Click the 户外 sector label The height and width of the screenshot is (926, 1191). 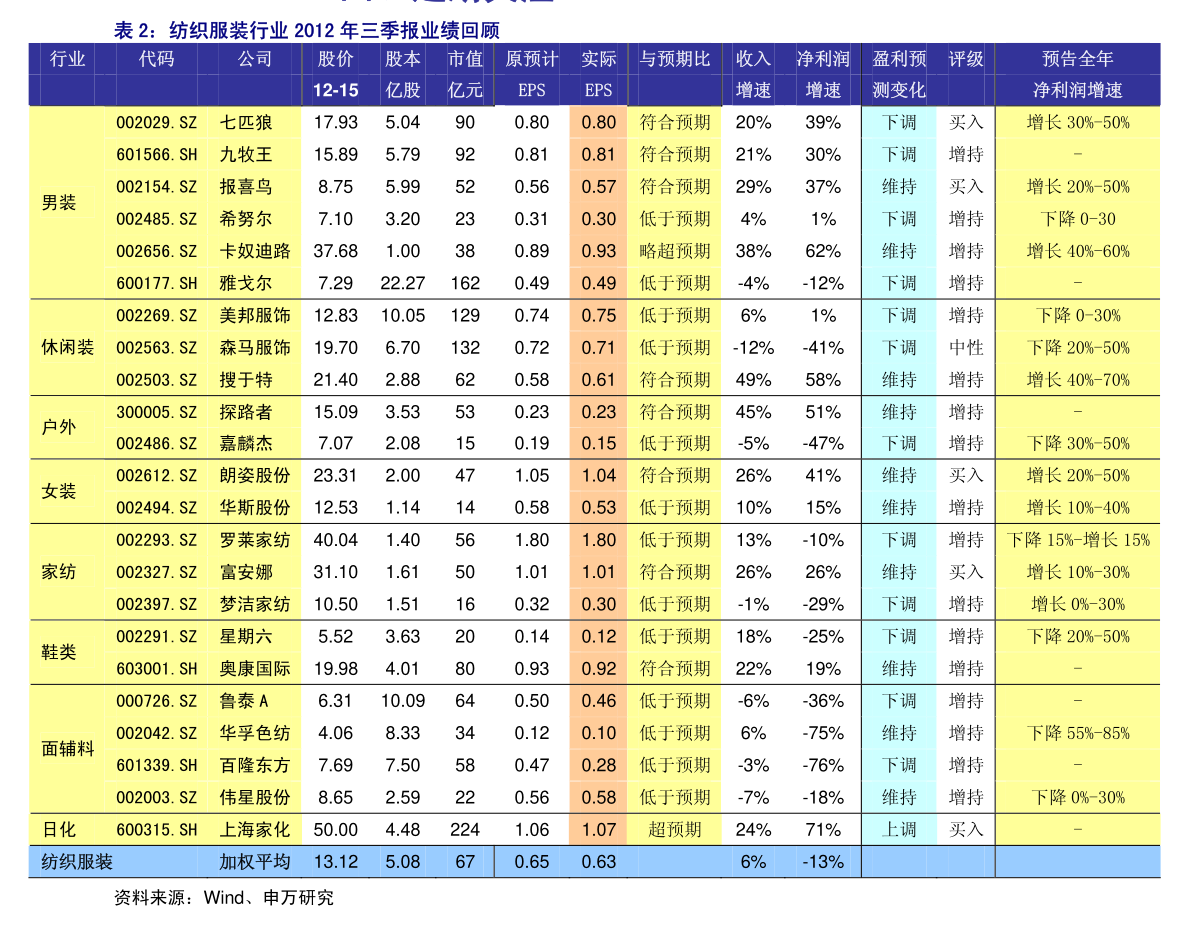coord(58,428)
